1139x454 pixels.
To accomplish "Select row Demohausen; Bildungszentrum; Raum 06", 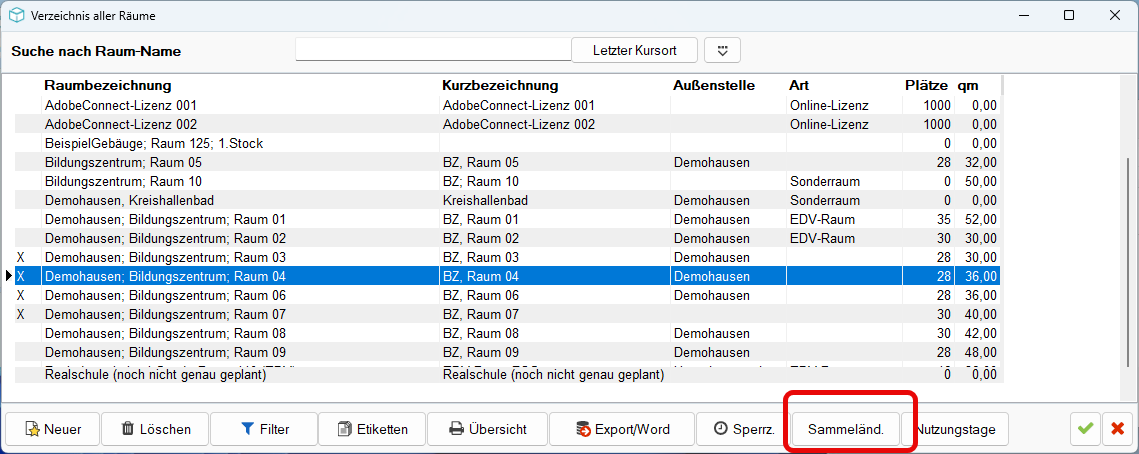I will tap(508, 295).
